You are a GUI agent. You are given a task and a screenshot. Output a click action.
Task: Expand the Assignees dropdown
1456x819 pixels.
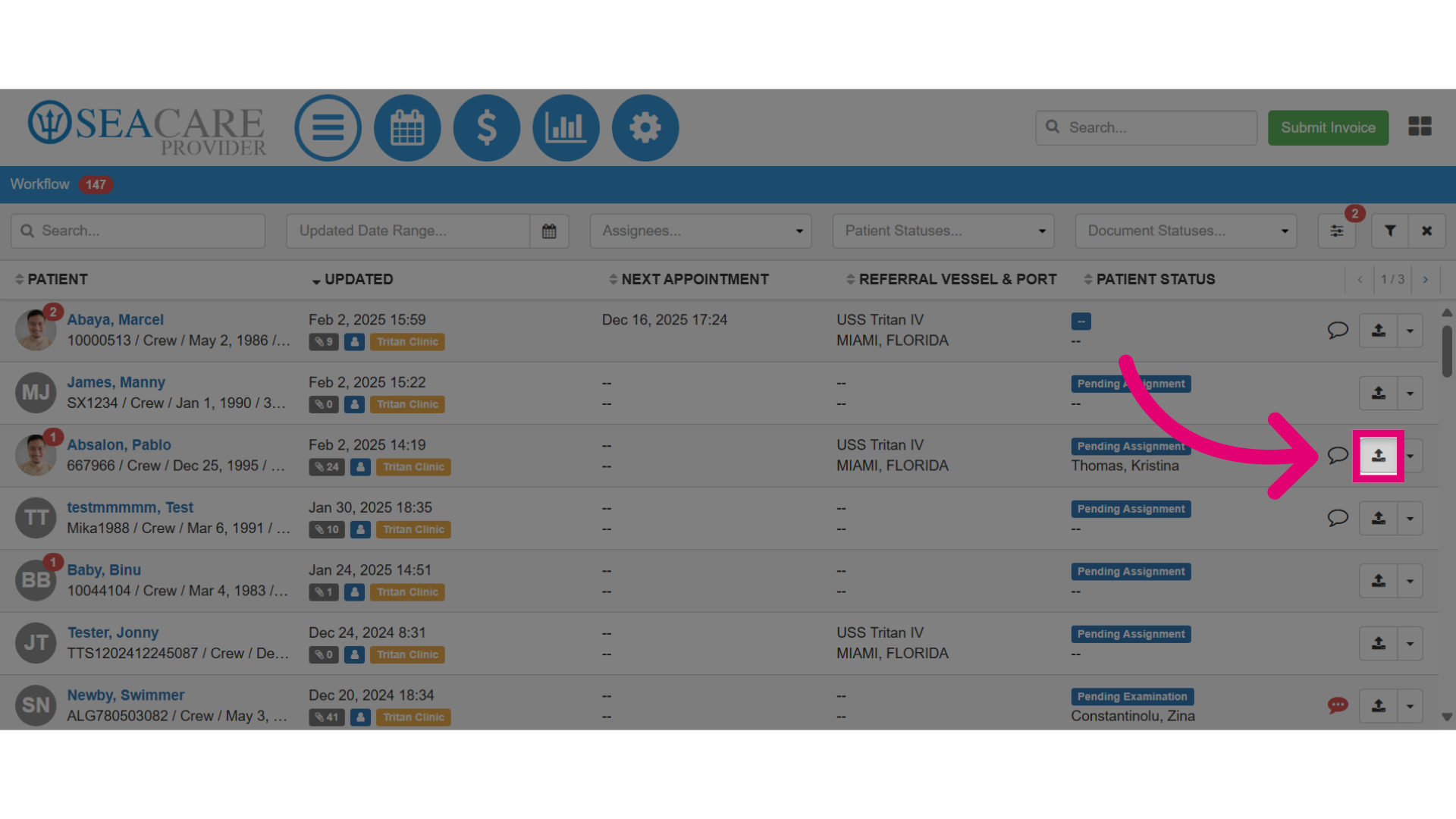click(x=701, y=231)
